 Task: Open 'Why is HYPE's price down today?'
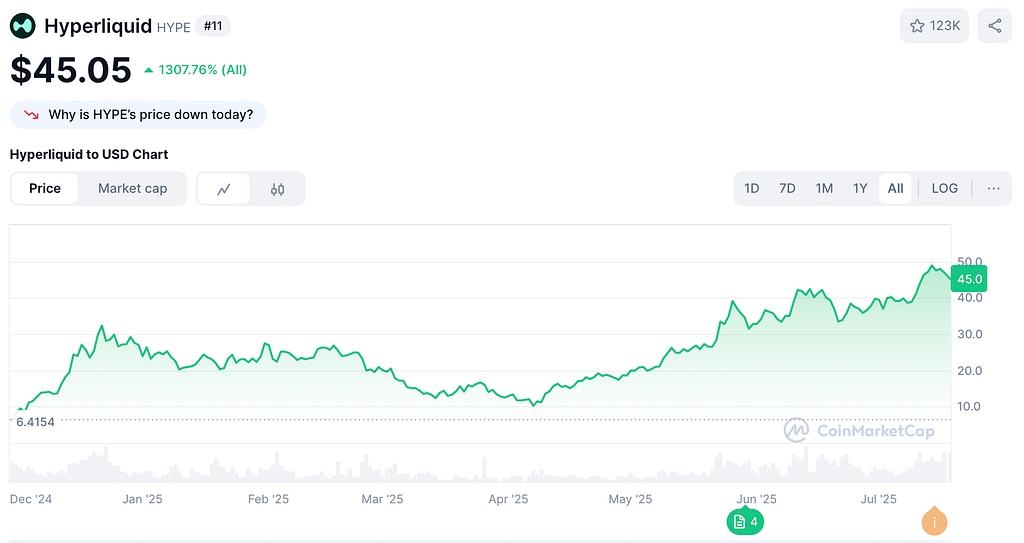138,115
